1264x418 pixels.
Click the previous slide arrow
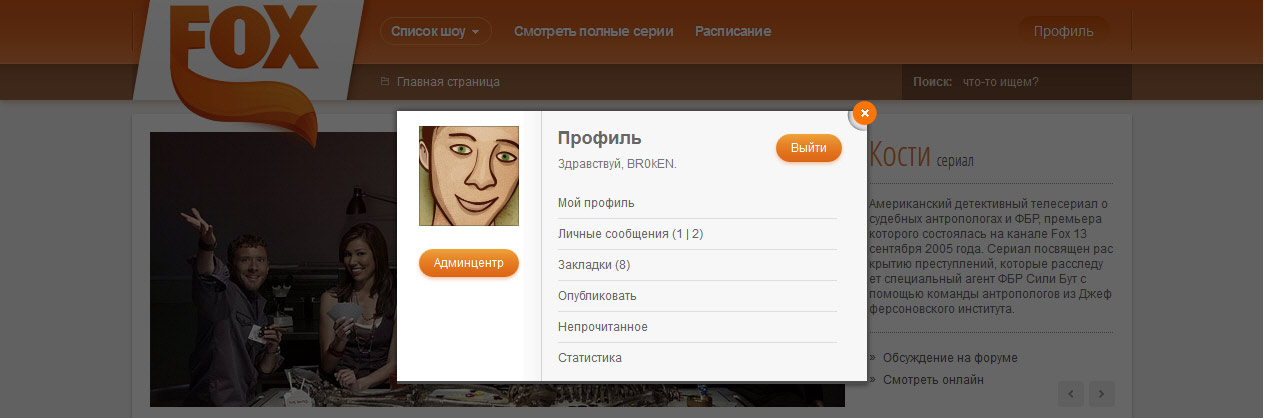pyautogui.click(x=1070, y=394)
